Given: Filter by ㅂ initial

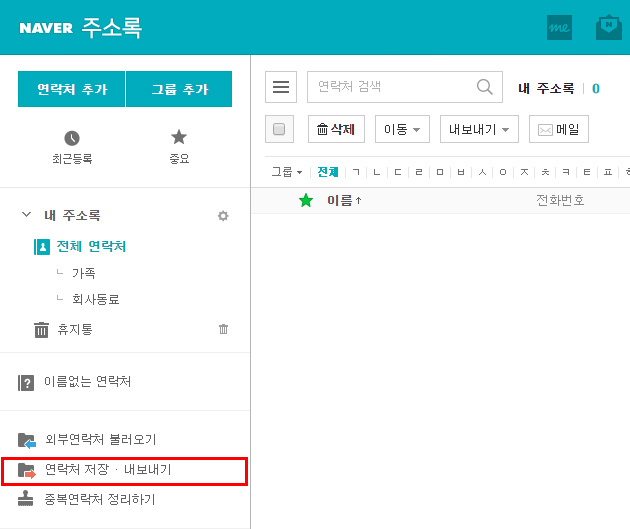Looking at the screenshot, I should coord(461,172).
